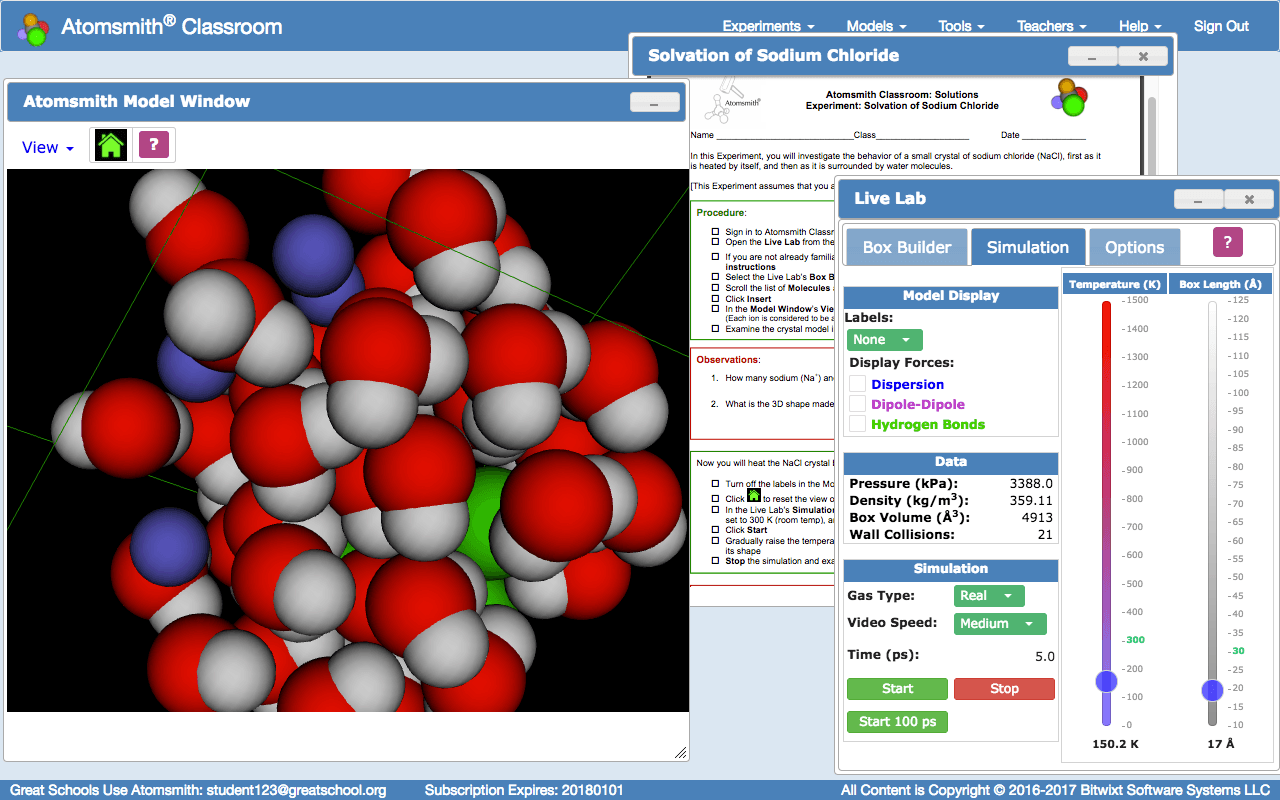Click the Atomsmith Classroom logo in the header
Viewport: 1280px width, 800px height.
pyautogui.click(x=33, y=30)
